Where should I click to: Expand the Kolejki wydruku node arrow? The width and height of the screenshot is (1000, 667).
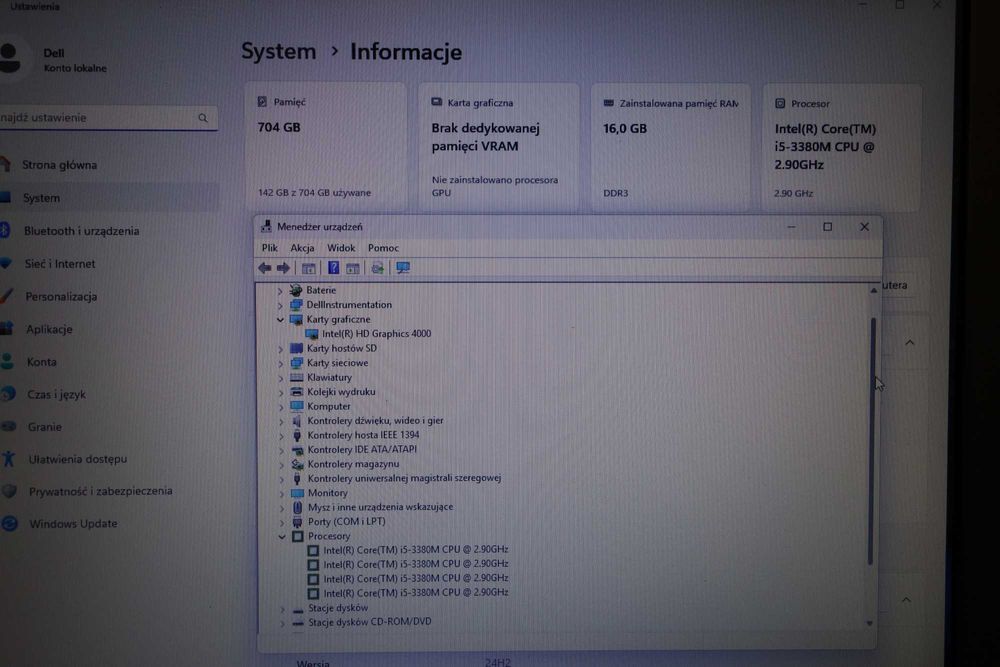coord(281,392)
